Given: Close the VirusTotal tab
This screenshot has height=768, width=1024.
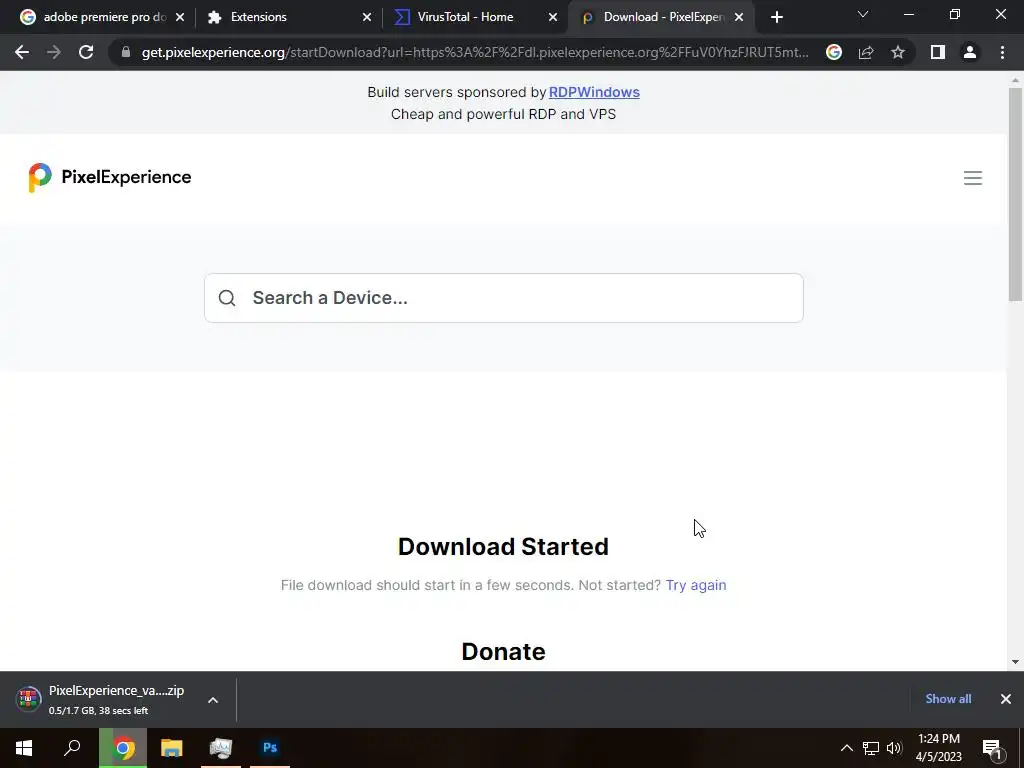Looking at the screenshot, I should coord(553,17).
